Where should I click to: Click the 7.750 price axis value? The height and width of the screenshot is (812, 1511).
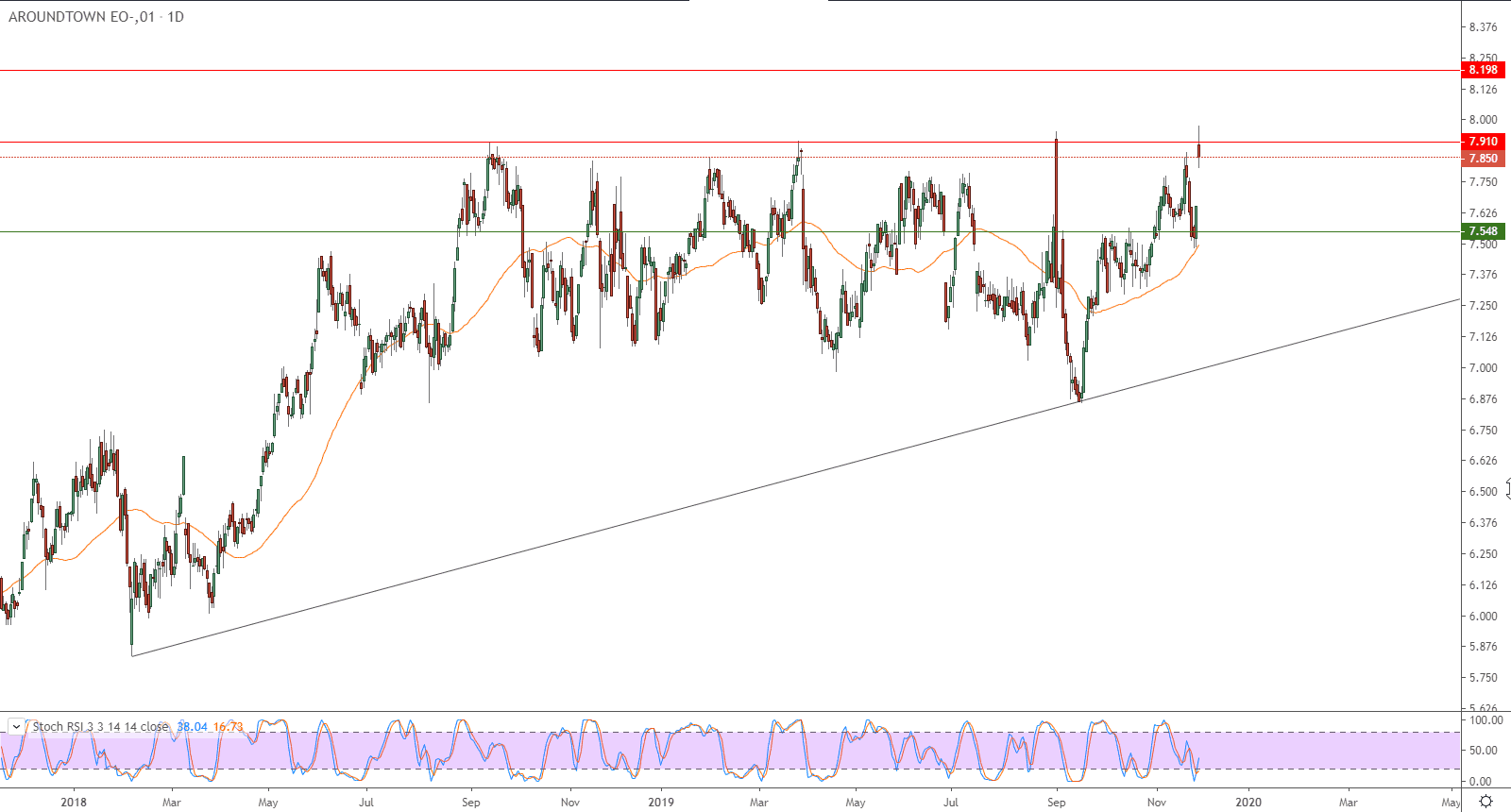(1483, 182)
